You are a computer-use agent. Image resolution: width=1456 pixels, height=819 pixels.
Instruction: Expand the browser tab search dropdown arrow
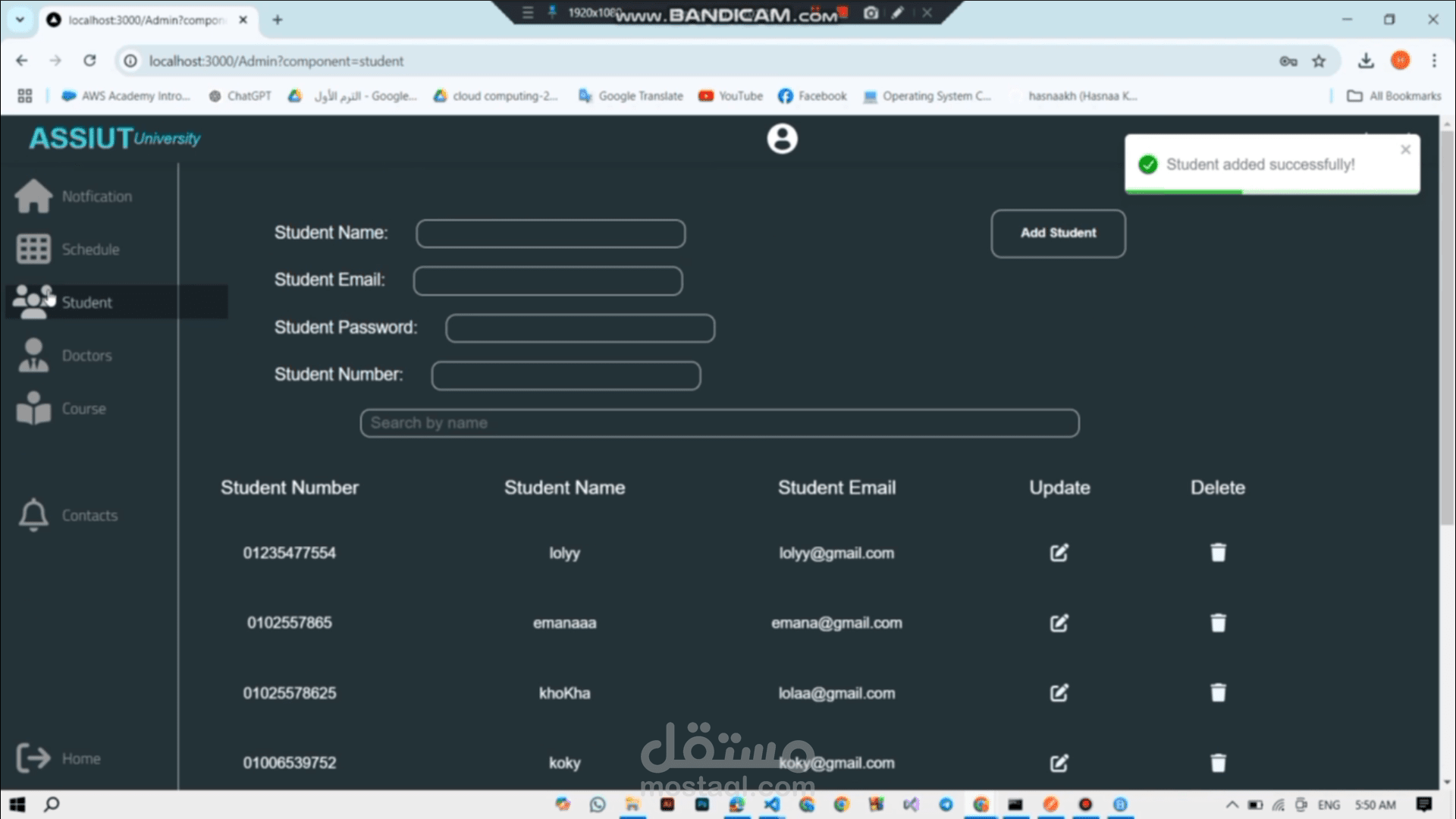20,20
